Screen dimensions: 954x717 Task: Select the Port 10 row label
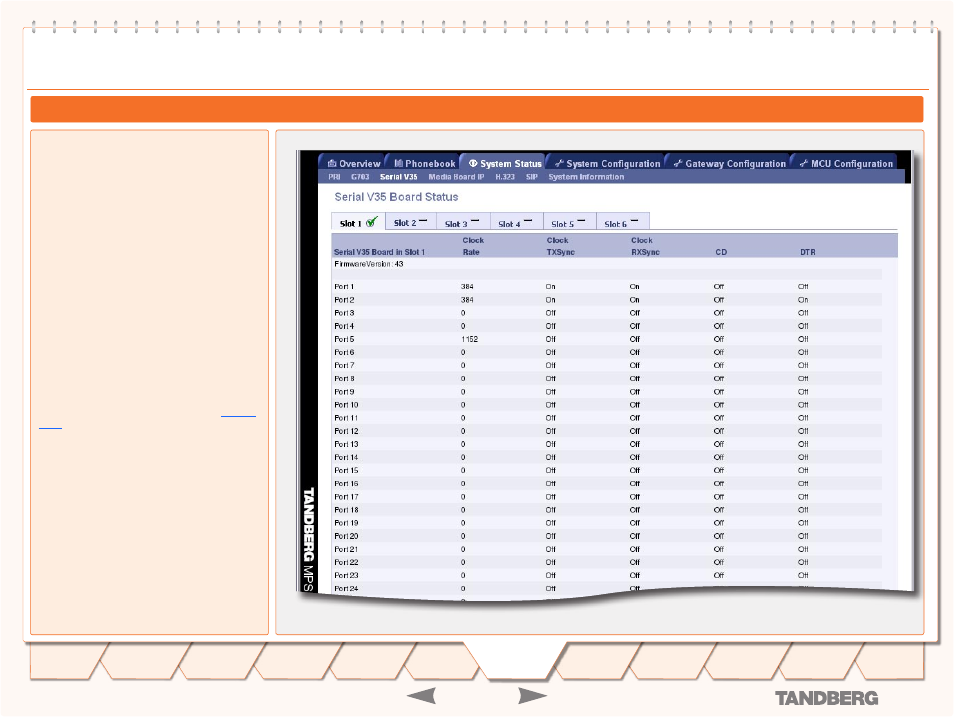(346, 405)
